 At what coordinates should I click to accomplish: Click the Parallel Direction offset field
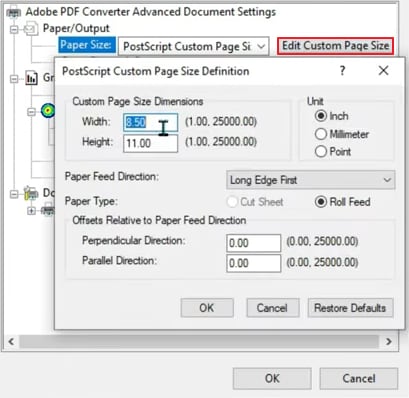pos(254,263)
